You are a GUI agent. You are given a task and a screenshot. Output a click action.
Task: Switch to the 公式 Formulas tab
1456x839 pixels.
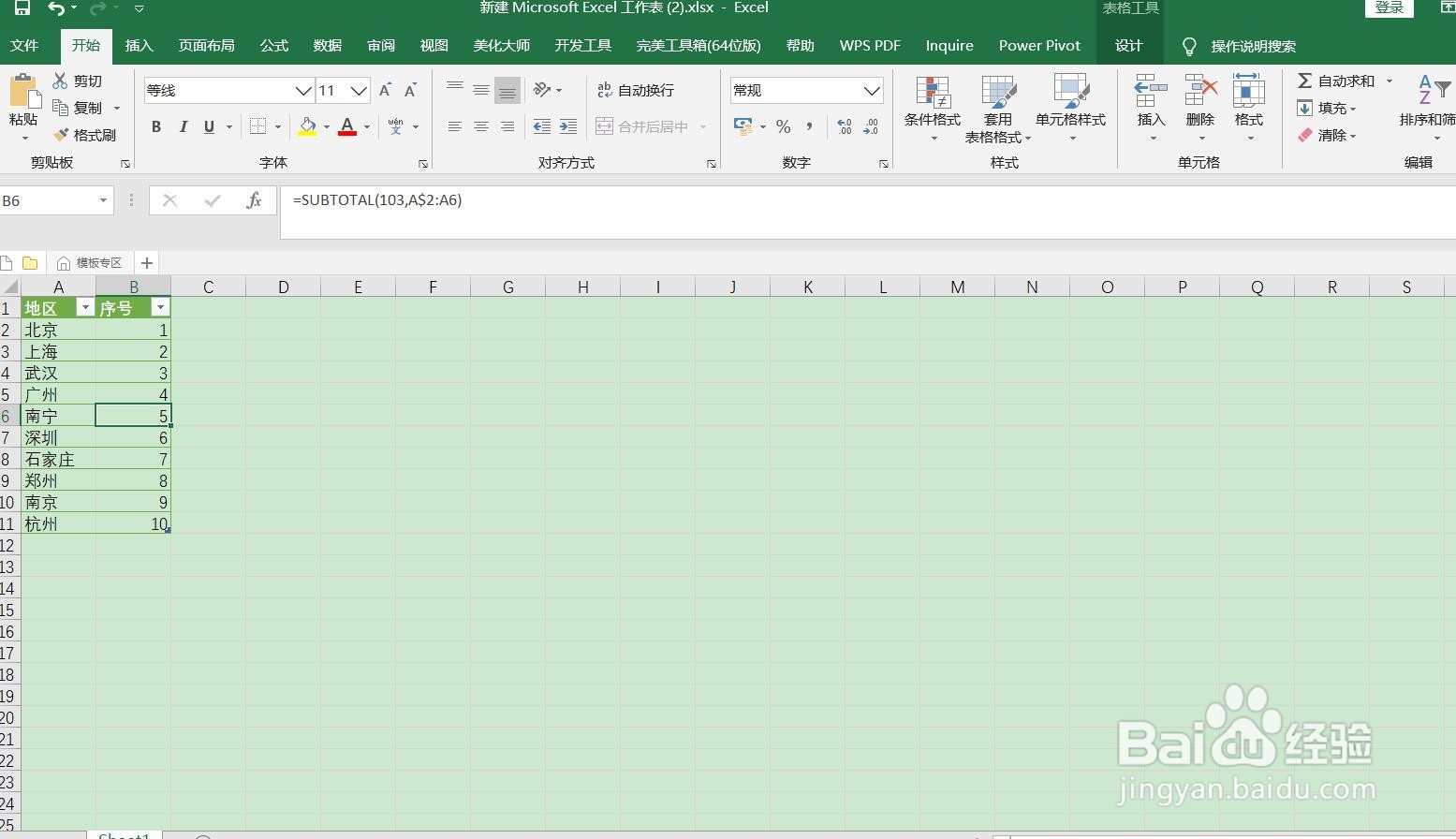[x=274, y=46]
